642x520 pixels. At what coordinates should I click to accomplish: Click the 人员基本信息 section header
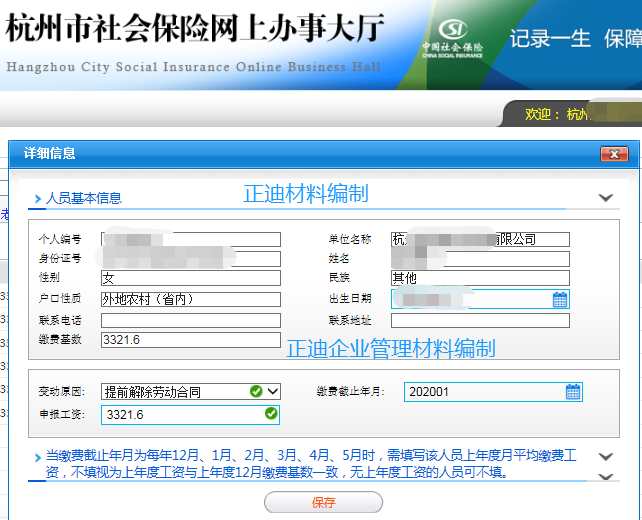(84, 198)
